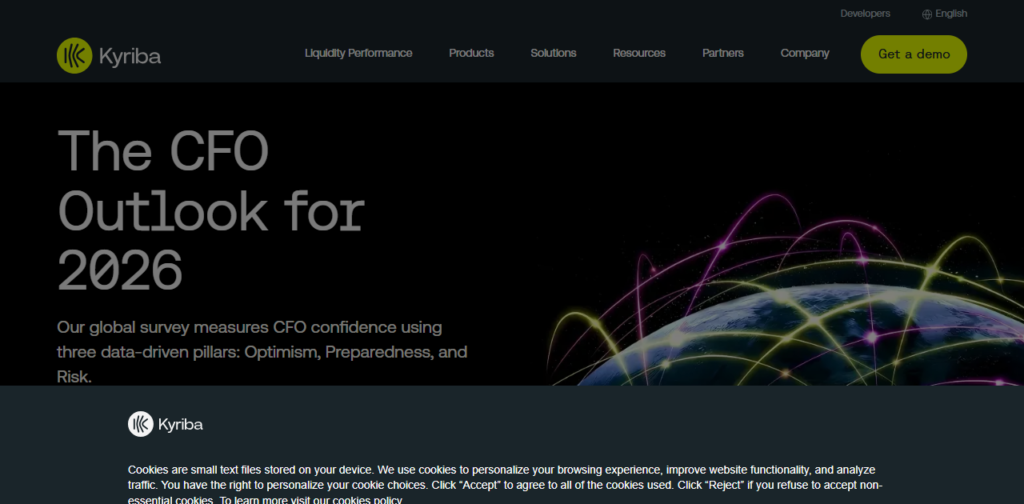Expand the Products menu

click(471, 53)
